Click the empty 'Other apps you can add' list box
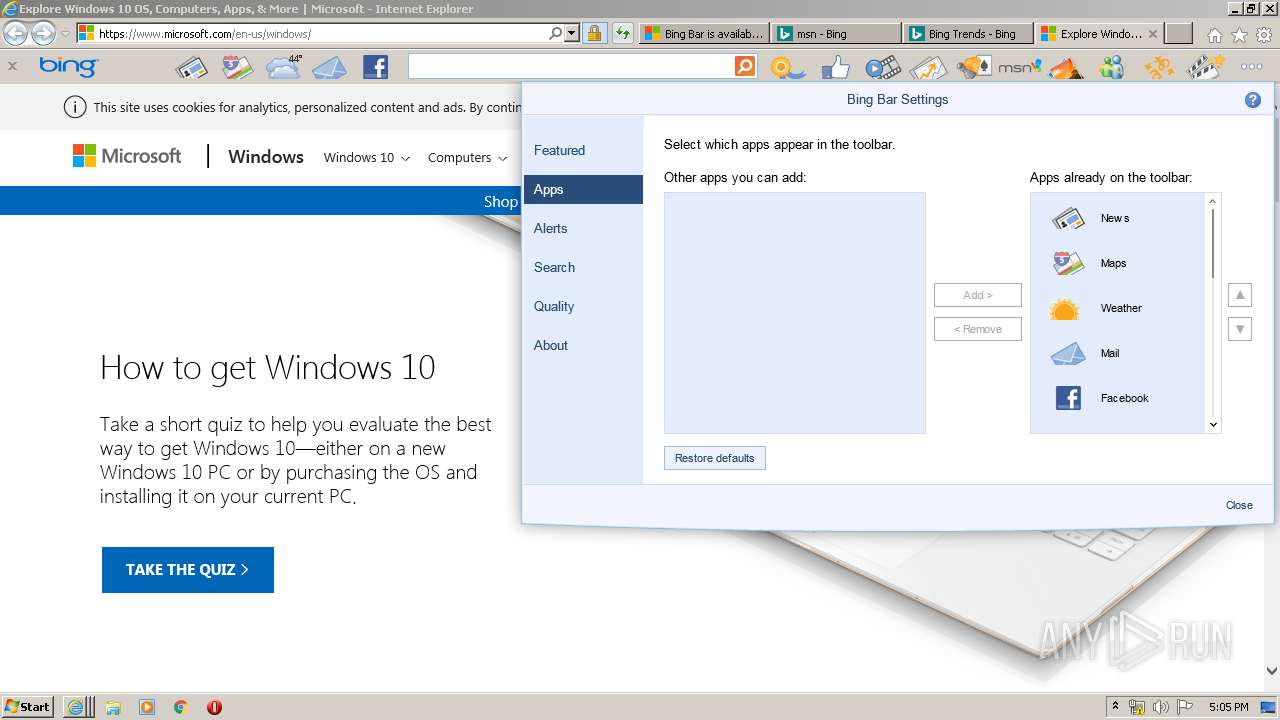The height and width of the screenshot is (720, 1280). pyautogui.click(x=795, y=313)
